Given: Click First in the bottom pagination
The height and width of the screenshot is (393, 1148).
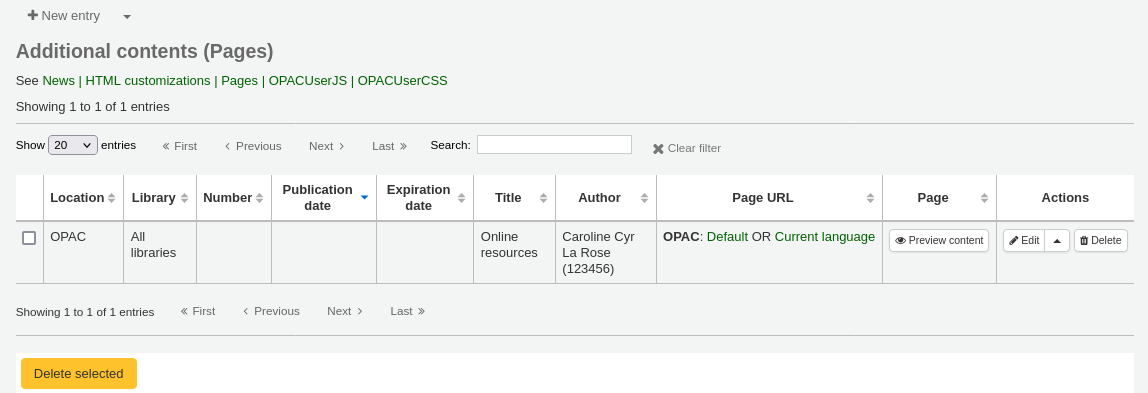Looking at the screenshot, I should click(198, 311).
